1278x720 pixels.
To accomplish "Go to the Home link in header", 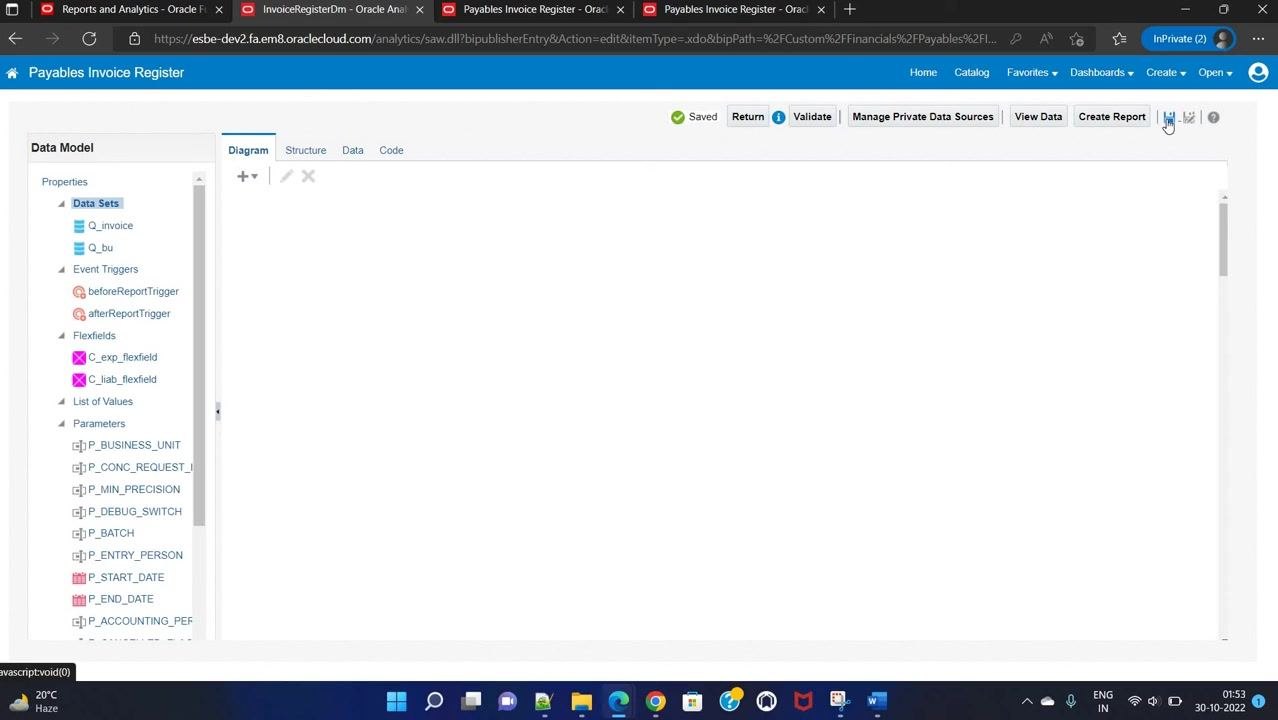I will [923, 73].
